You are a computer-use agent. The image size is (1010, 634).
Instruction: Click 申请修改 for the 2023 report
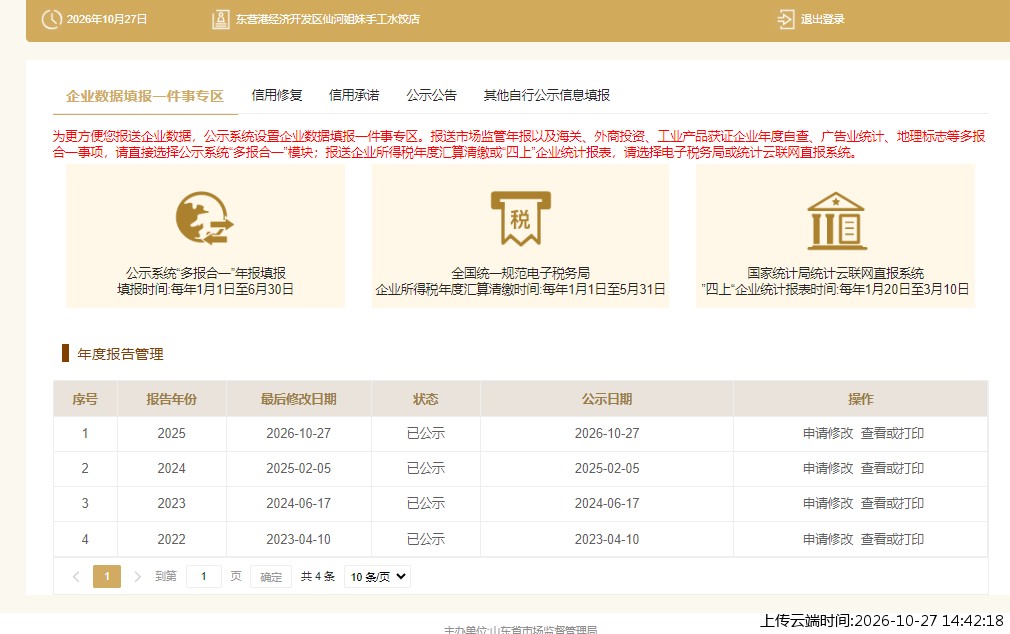(828, 503)
